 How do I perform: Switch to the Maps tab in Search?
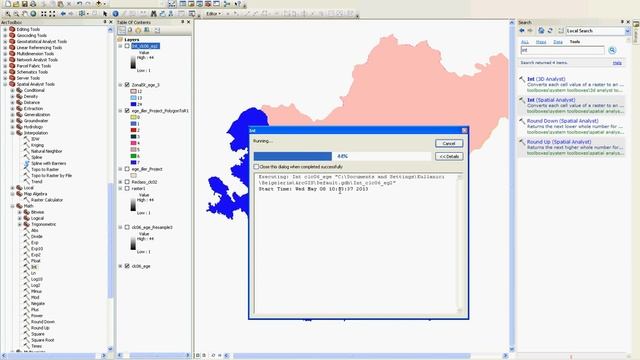541,42
